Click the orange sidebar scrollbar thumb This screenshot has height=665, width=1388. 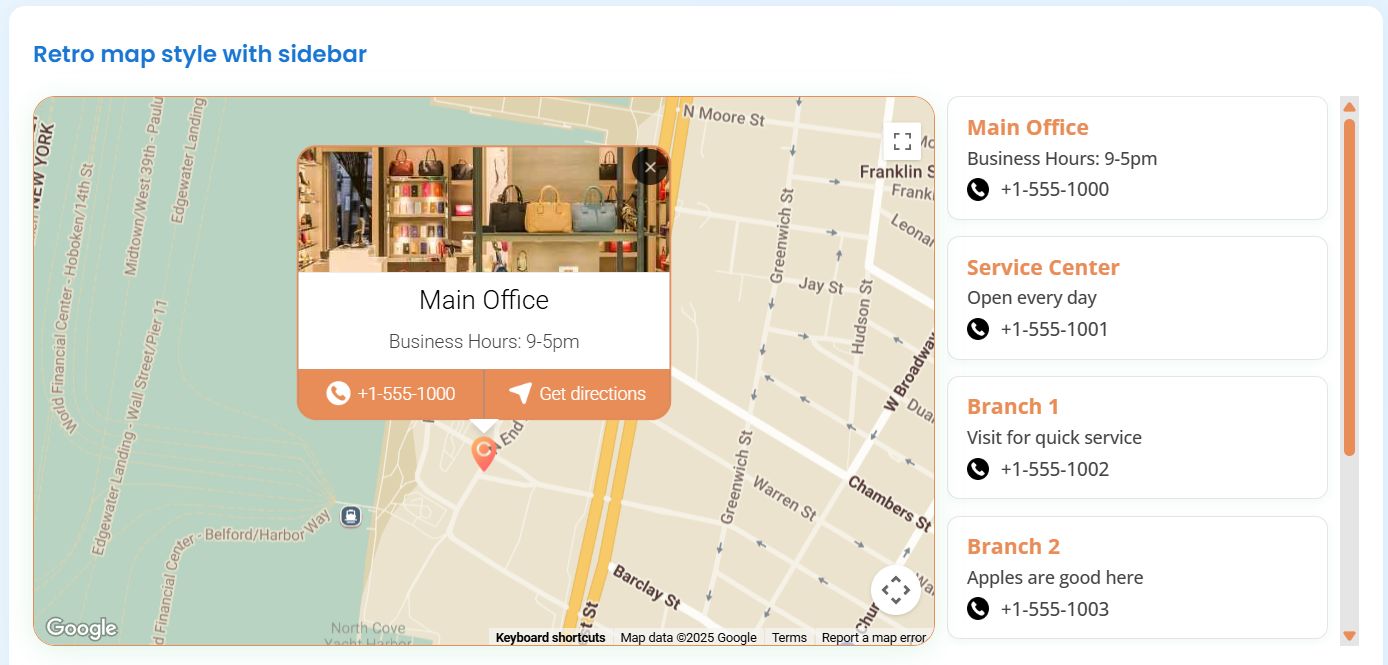(1349, 287)
